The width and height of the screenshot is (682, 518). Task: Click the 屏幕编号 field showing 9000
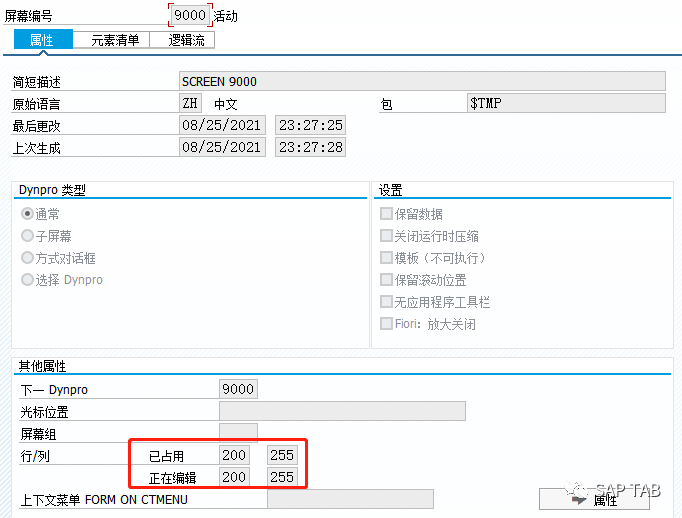pyautogui.click(x=190, y=15)
